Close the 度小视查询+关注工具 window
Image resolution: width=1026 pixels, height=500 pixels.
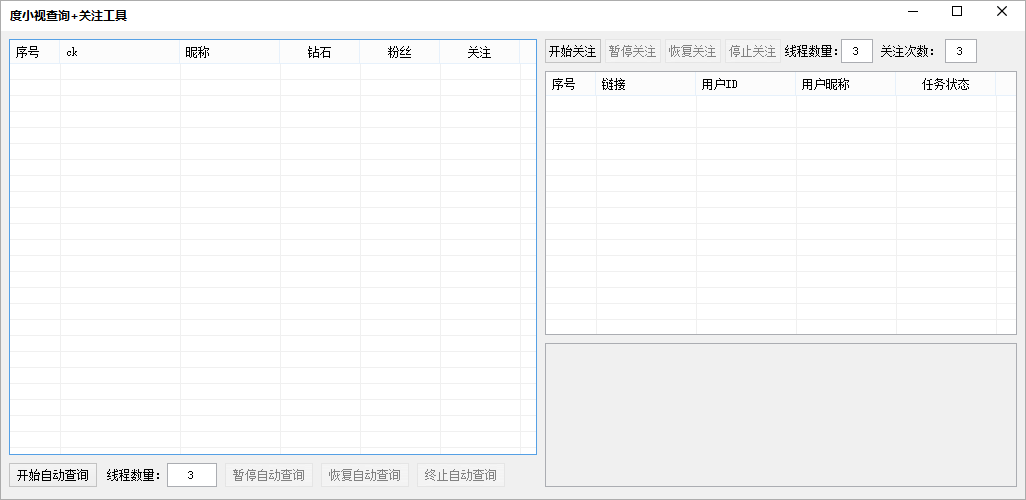(x=1002, y=12)
